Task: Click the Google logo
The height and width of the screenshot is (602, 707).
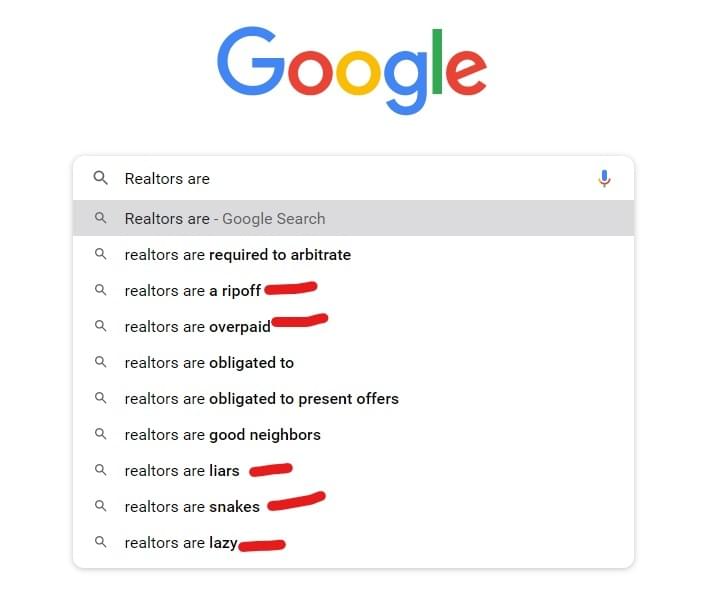Action: tap(352, 70)
